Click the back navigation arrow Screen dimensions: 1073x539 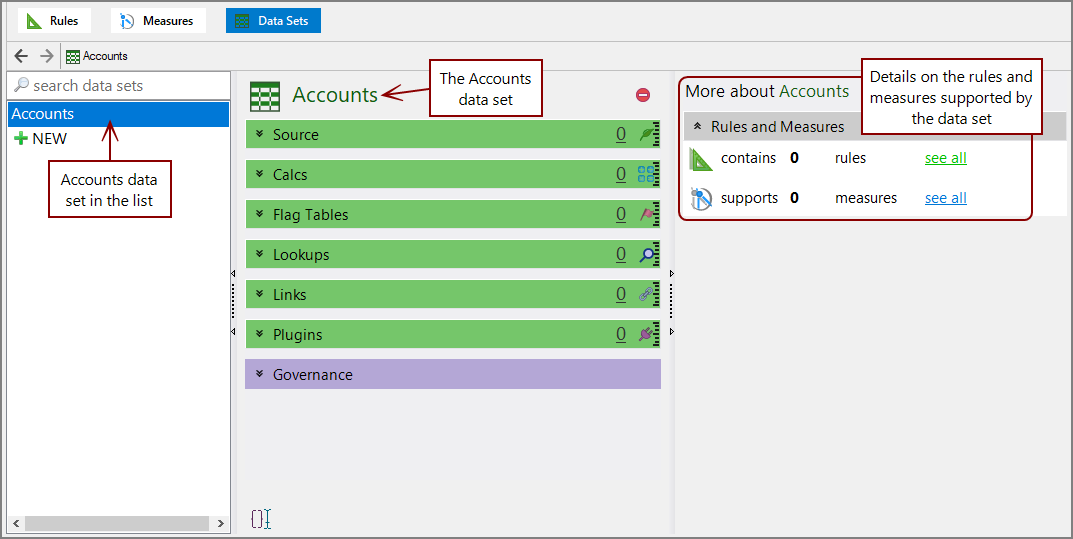(x=21, y=56)
